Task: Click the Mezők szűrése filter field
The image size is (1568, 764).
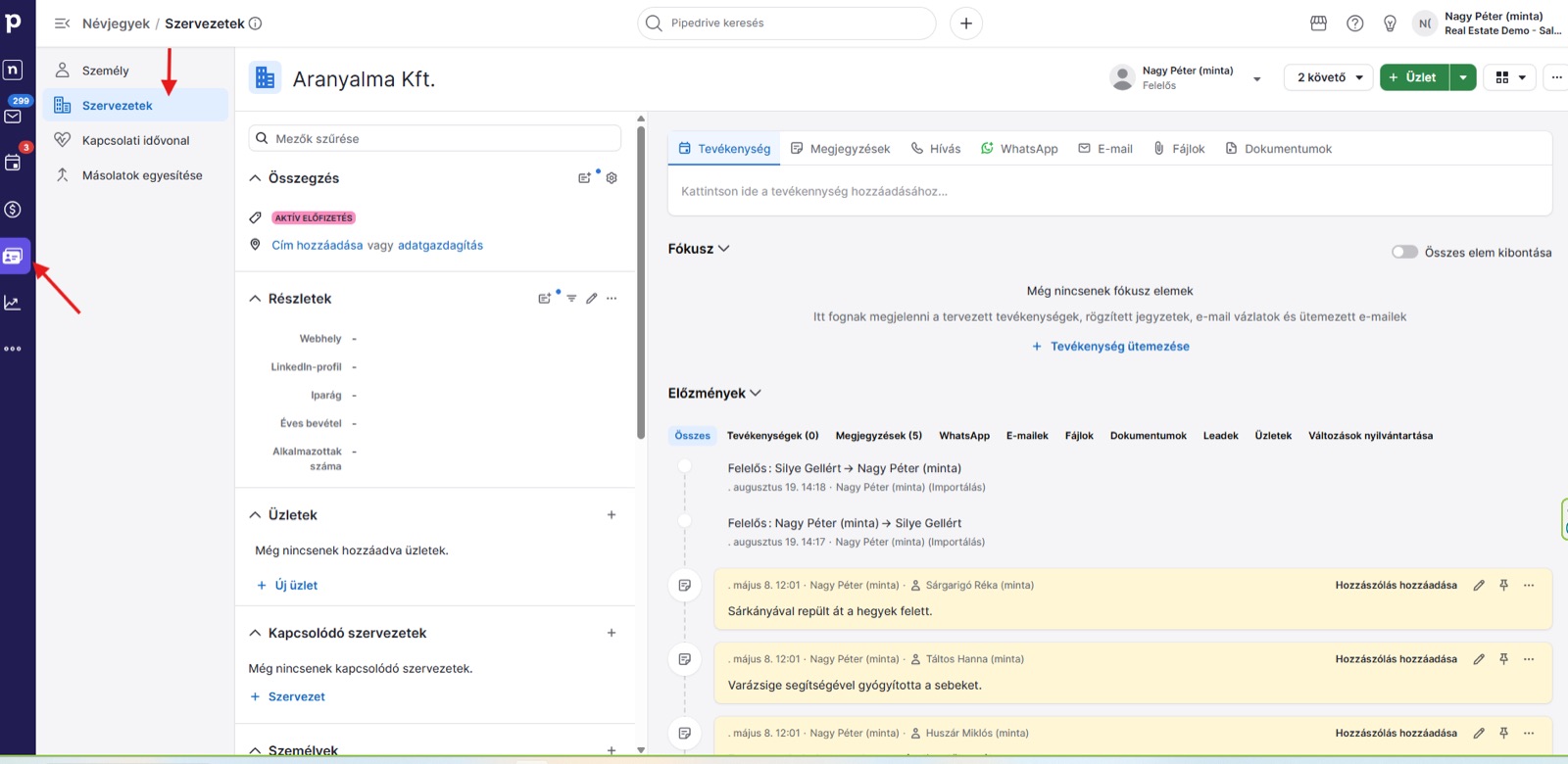Action: coord(435,138)
